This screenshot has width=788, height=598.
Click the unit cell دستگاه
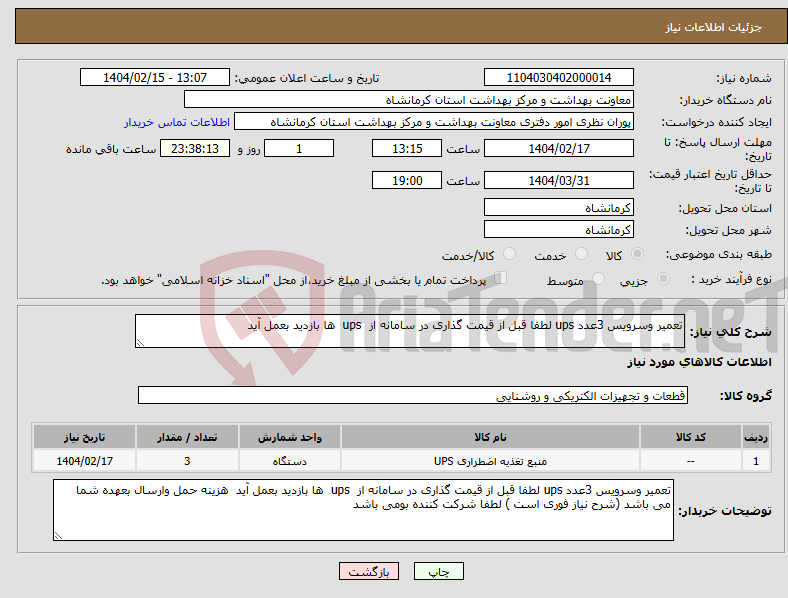tap(290, 461)
